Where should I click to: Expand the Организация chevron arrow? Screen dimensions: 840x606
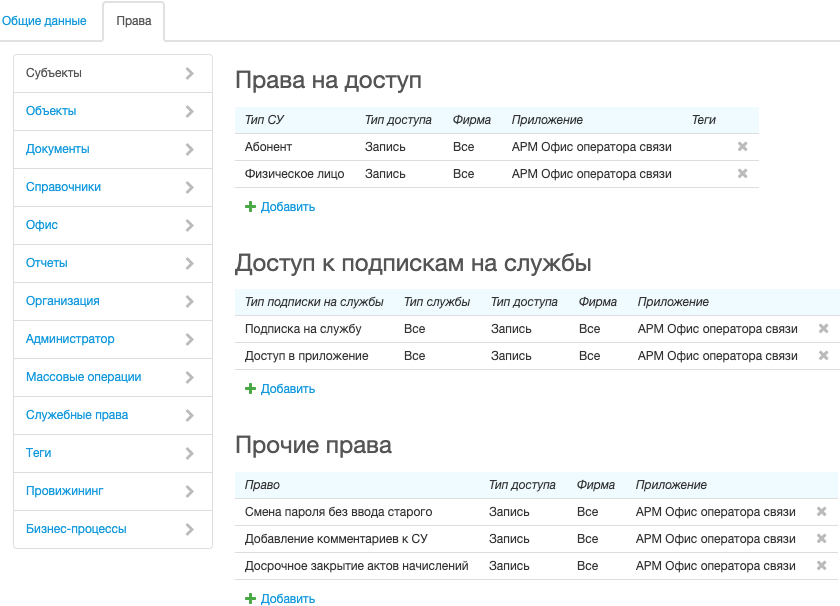tap(190, 302)
